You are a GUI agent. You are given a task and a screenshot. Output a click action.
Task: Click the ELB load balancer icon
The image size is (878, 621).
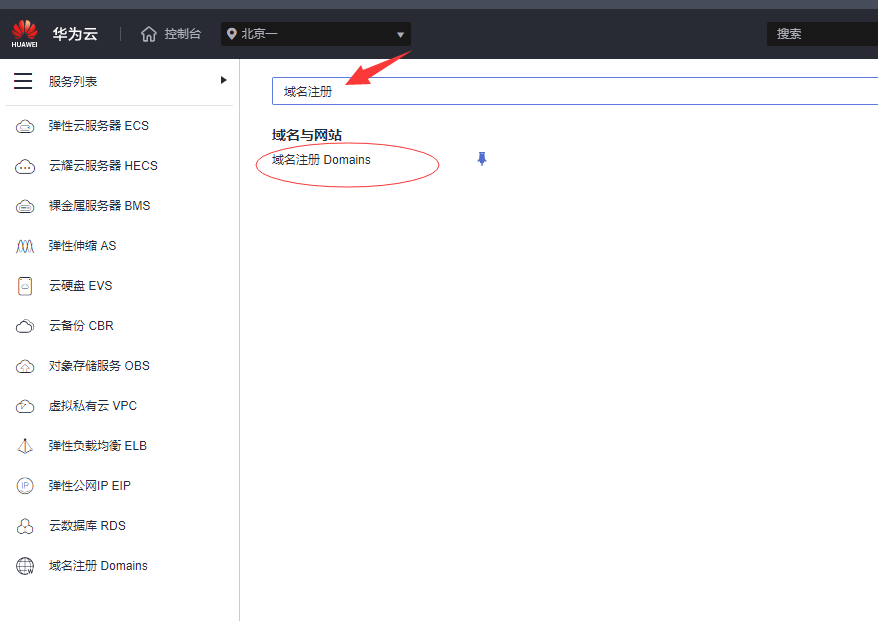coord(25,446)
